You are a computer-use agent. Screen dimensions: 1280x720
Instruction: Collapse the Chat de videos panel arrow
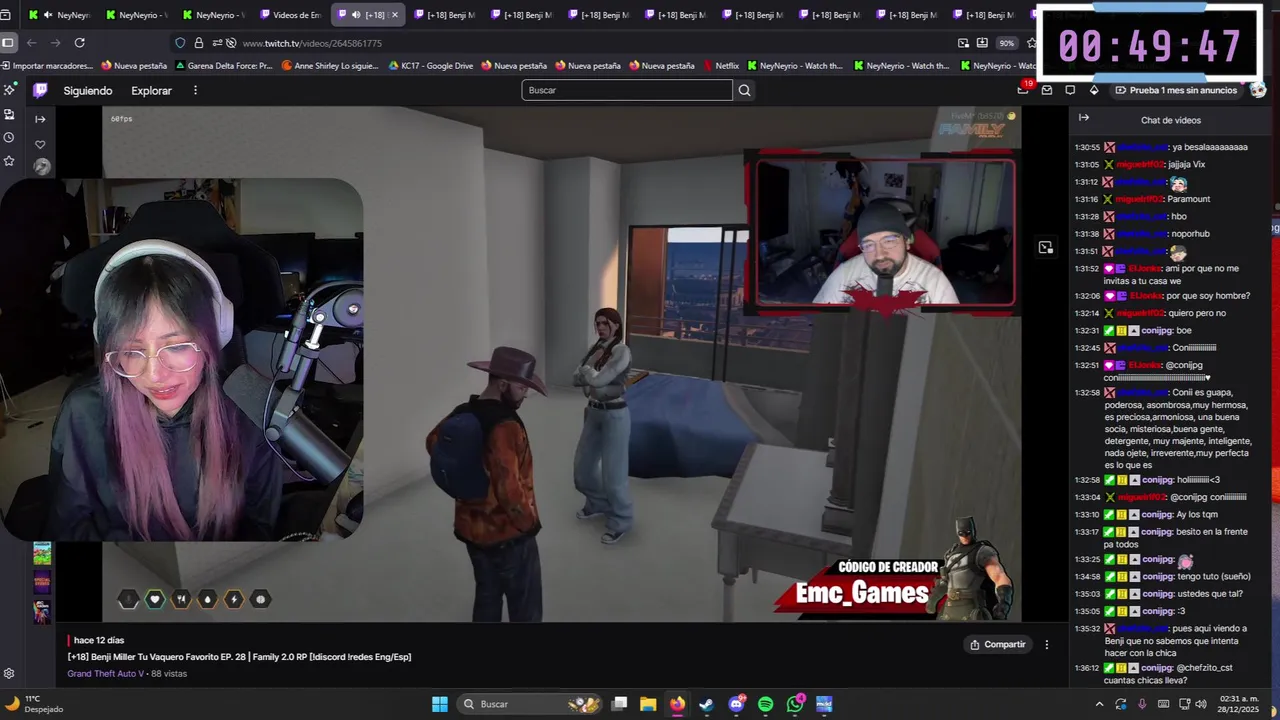pyautogui.click(x=1084, y=118)
